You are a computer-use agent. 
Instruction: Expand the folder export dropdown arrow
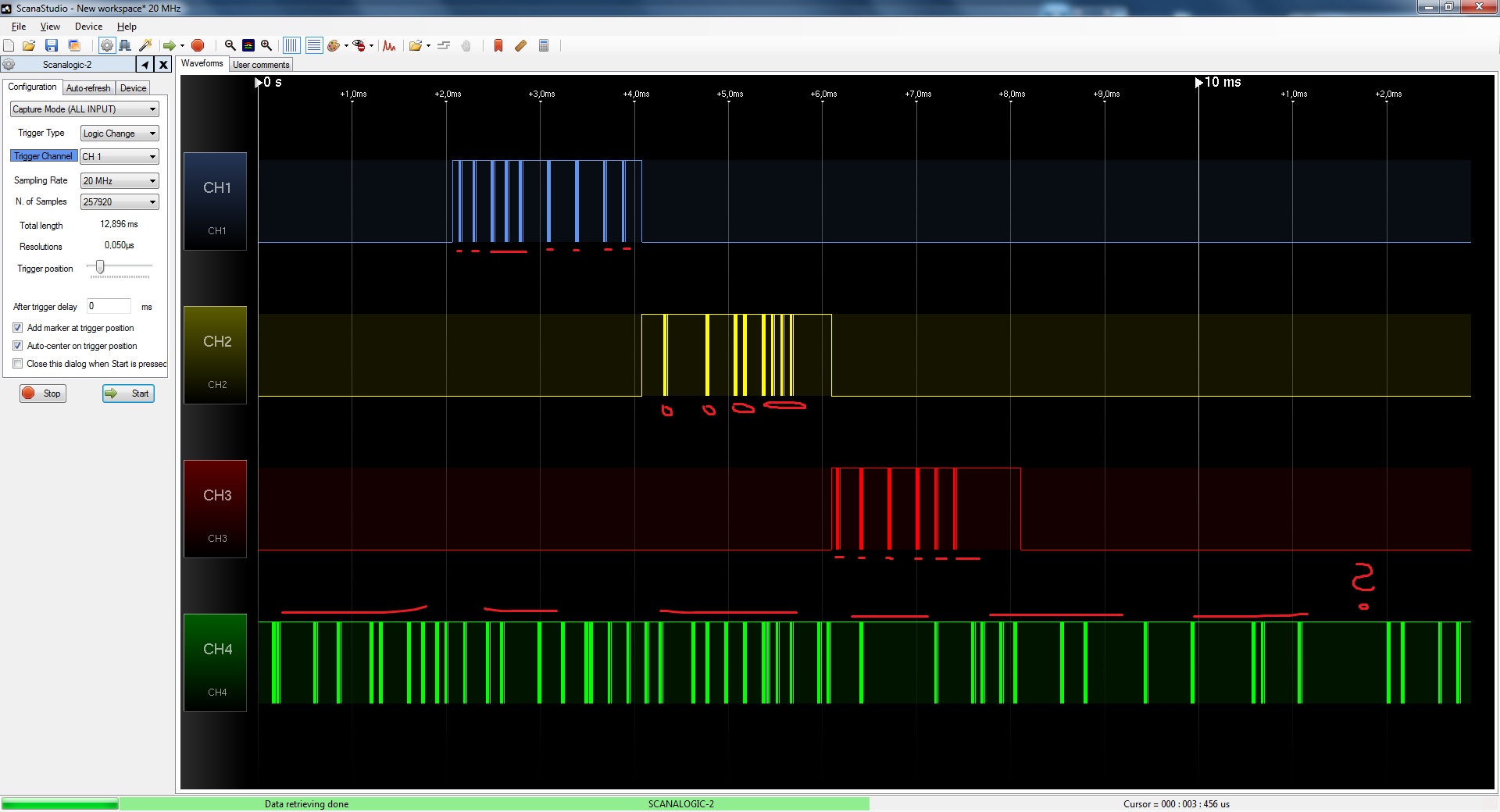(428, 45)
